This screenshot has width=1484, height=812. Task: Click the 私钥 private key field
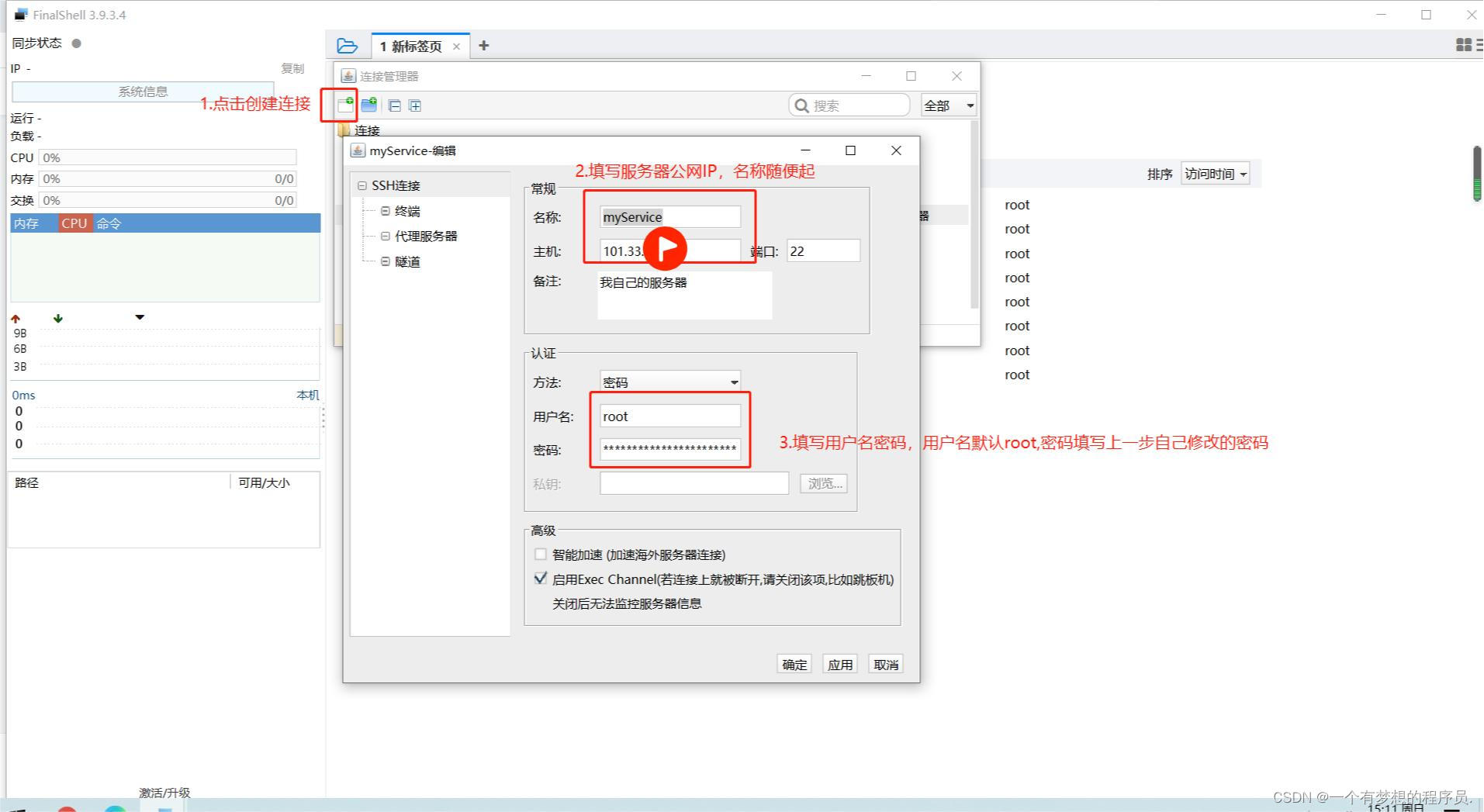click(694, 483)
